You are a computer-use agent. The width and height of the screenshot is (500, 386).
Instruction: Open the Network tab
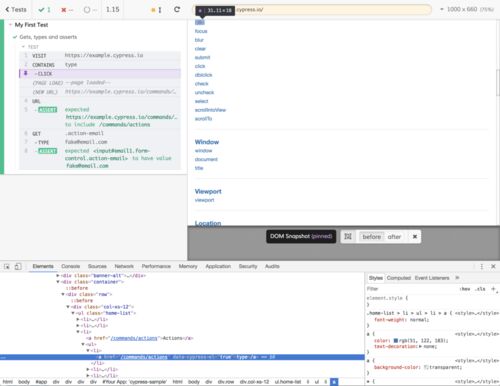pyautogui.click(x=124, y=266)
